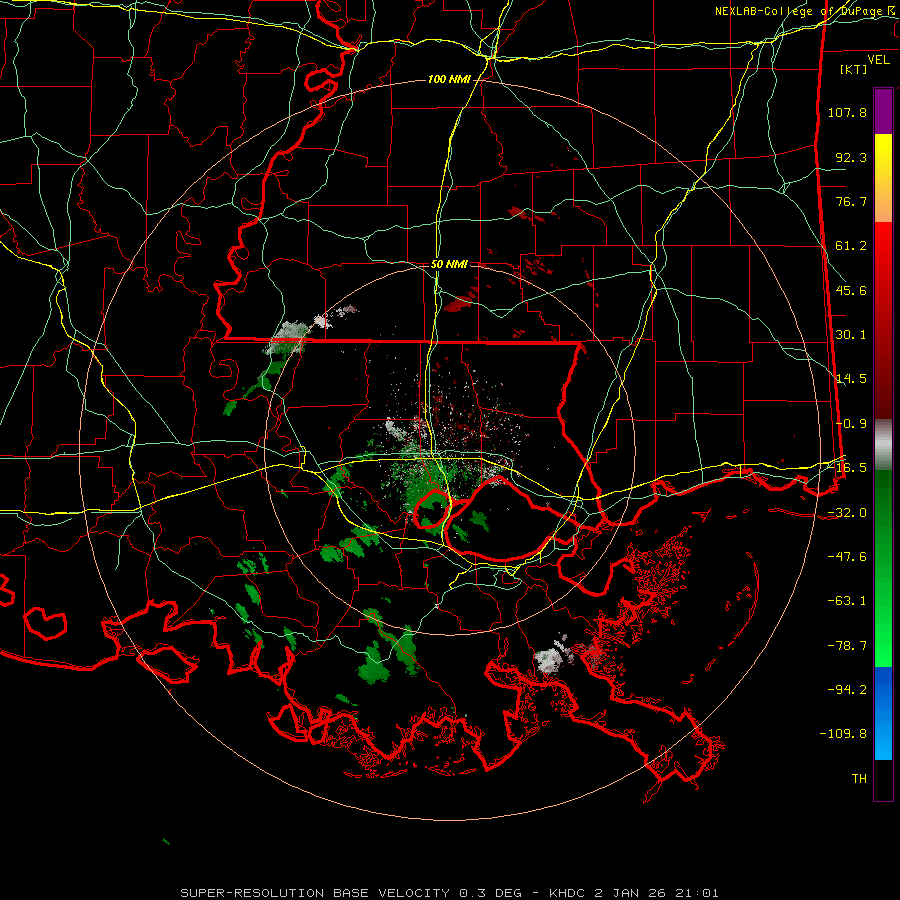
Task: Pick the gray near-zero segment of color bar
Action: click(x=883, y=444)
